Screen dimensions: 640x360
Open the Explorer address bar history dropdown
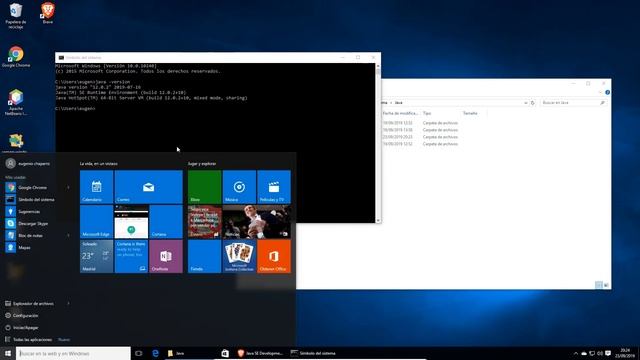[525, 103]
